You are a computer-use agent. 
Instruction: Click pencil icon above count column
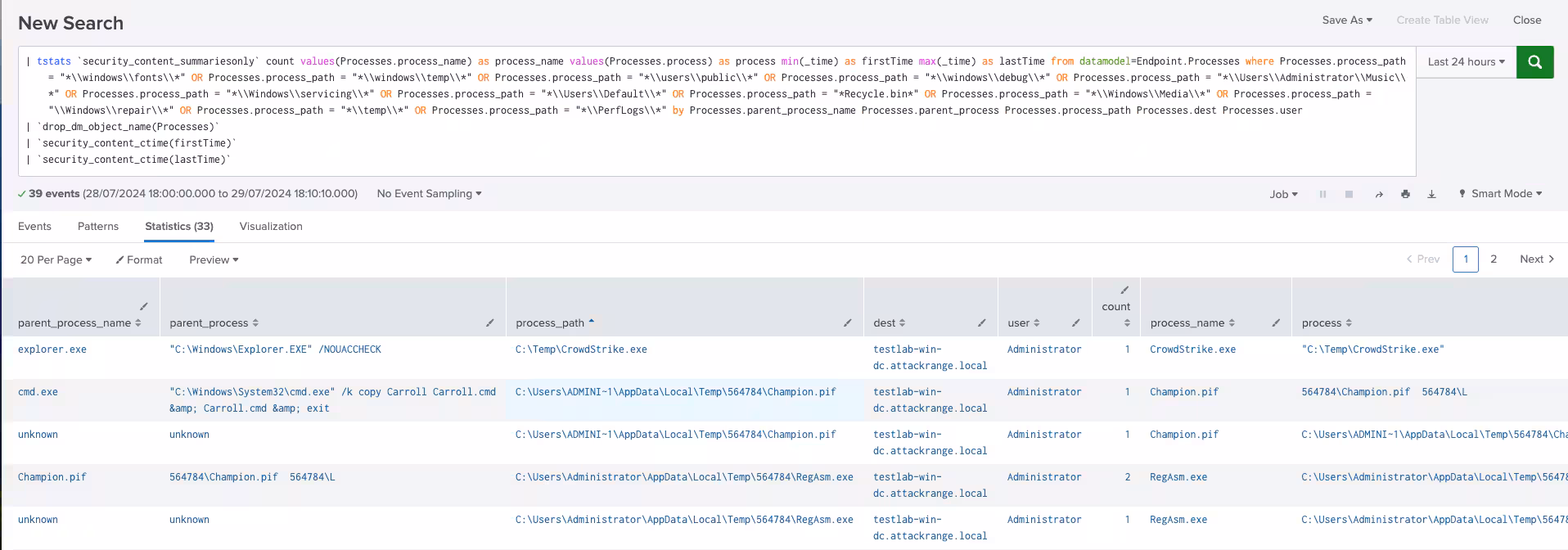[x=1124, y=290]
